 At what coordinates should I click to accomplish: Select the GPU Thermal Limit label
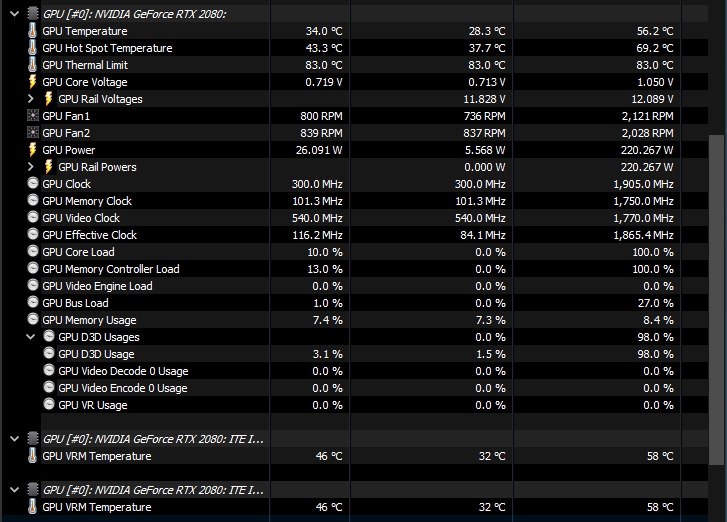85,65
